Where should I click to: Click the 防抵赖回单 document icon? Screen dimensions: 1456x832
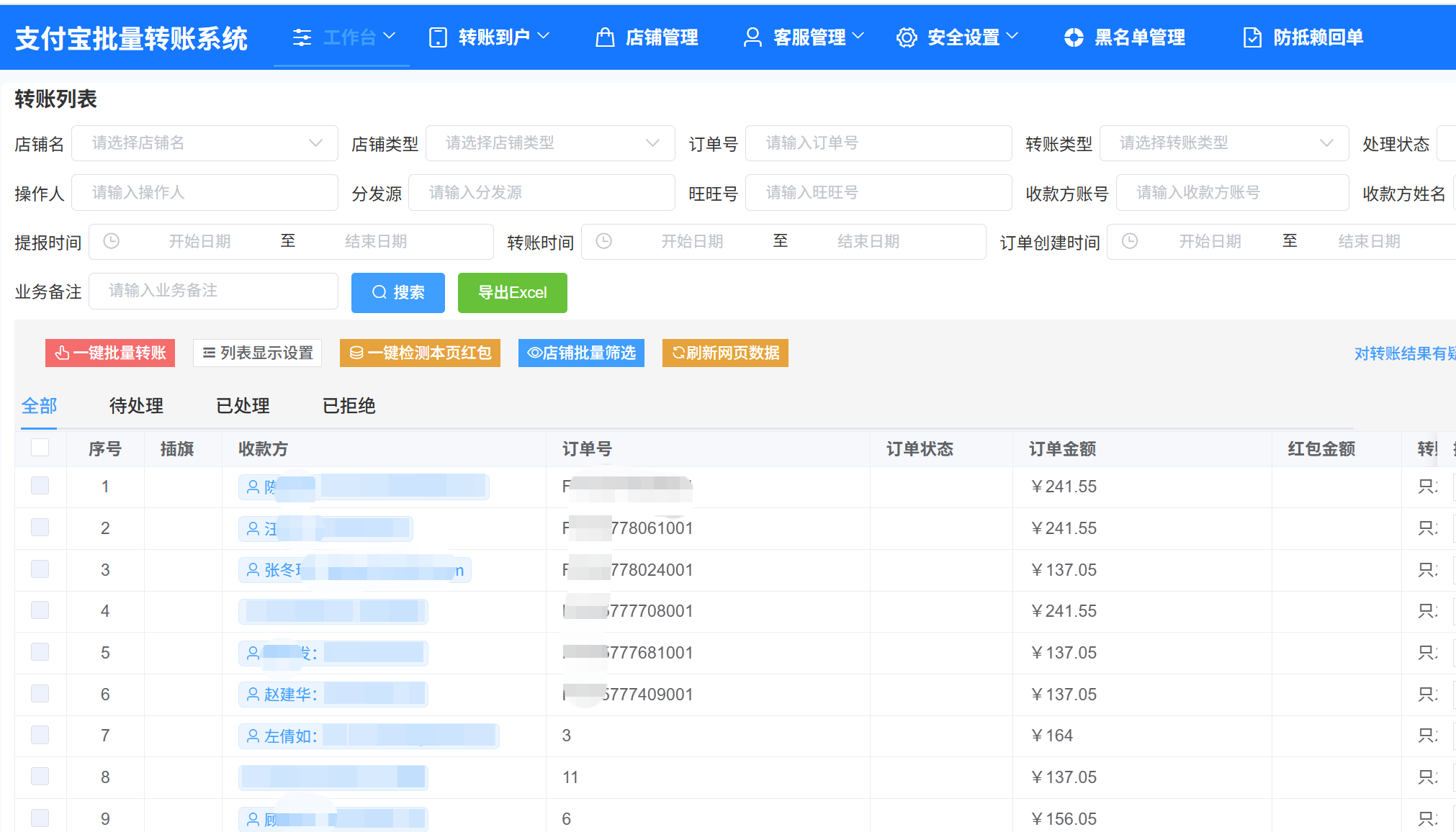point(1252,37)
